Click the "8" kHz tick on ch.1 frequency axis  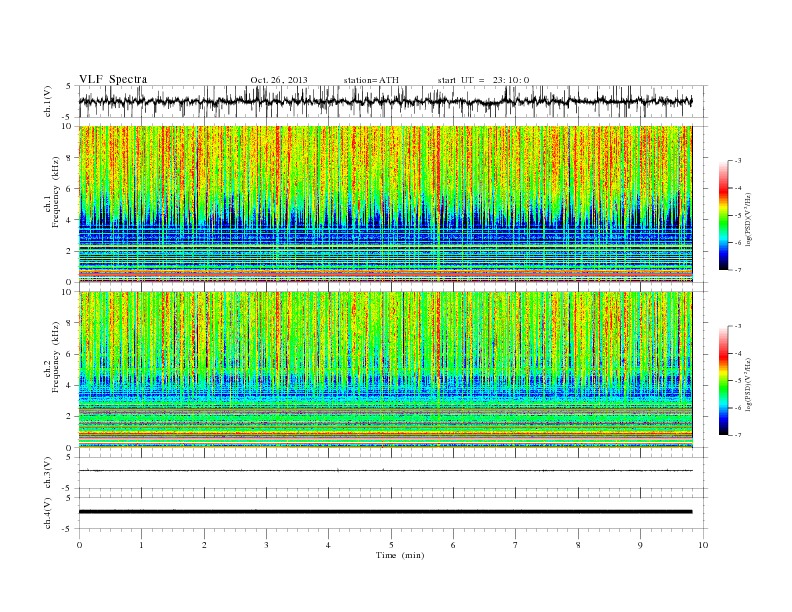pyautogui.click(x=70, y=158)
